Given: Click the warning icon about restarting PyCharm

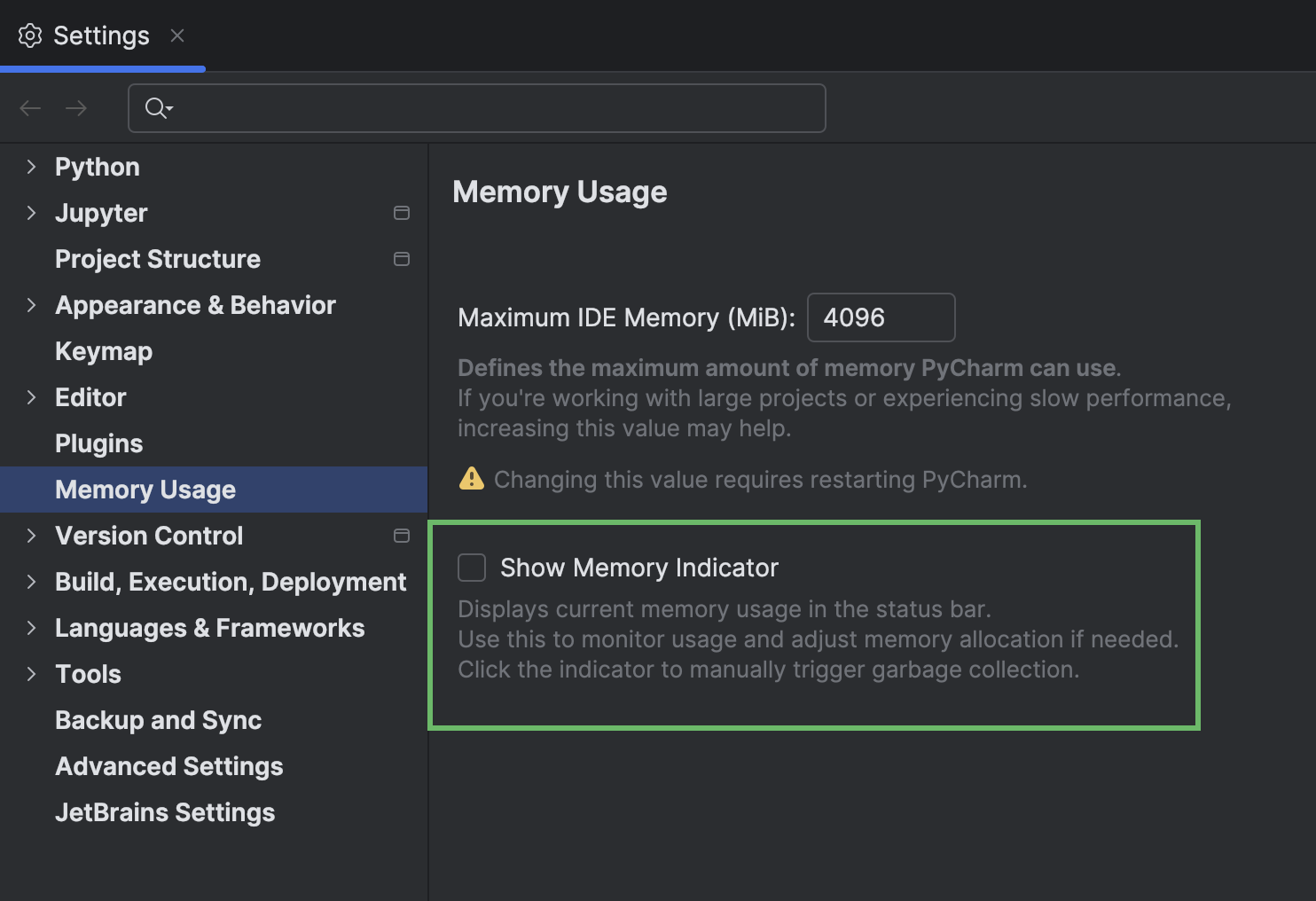Looking at the screenshot, I should [471, 479].
